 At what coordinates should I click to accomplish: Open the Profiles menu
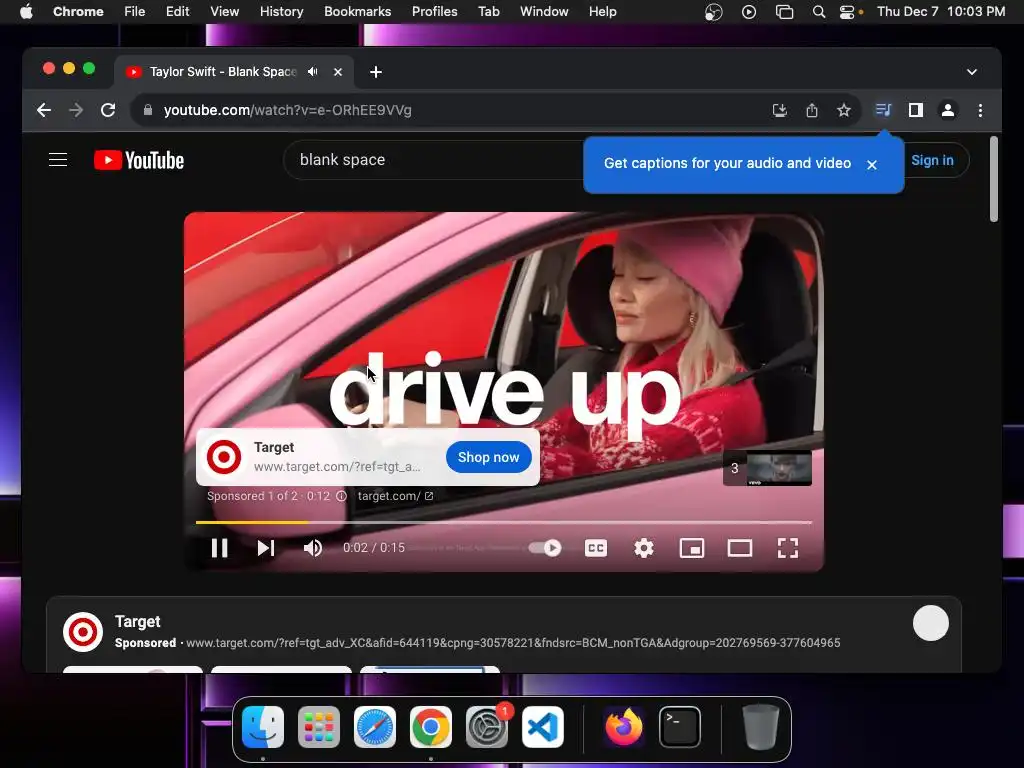[x=434, y=12]
